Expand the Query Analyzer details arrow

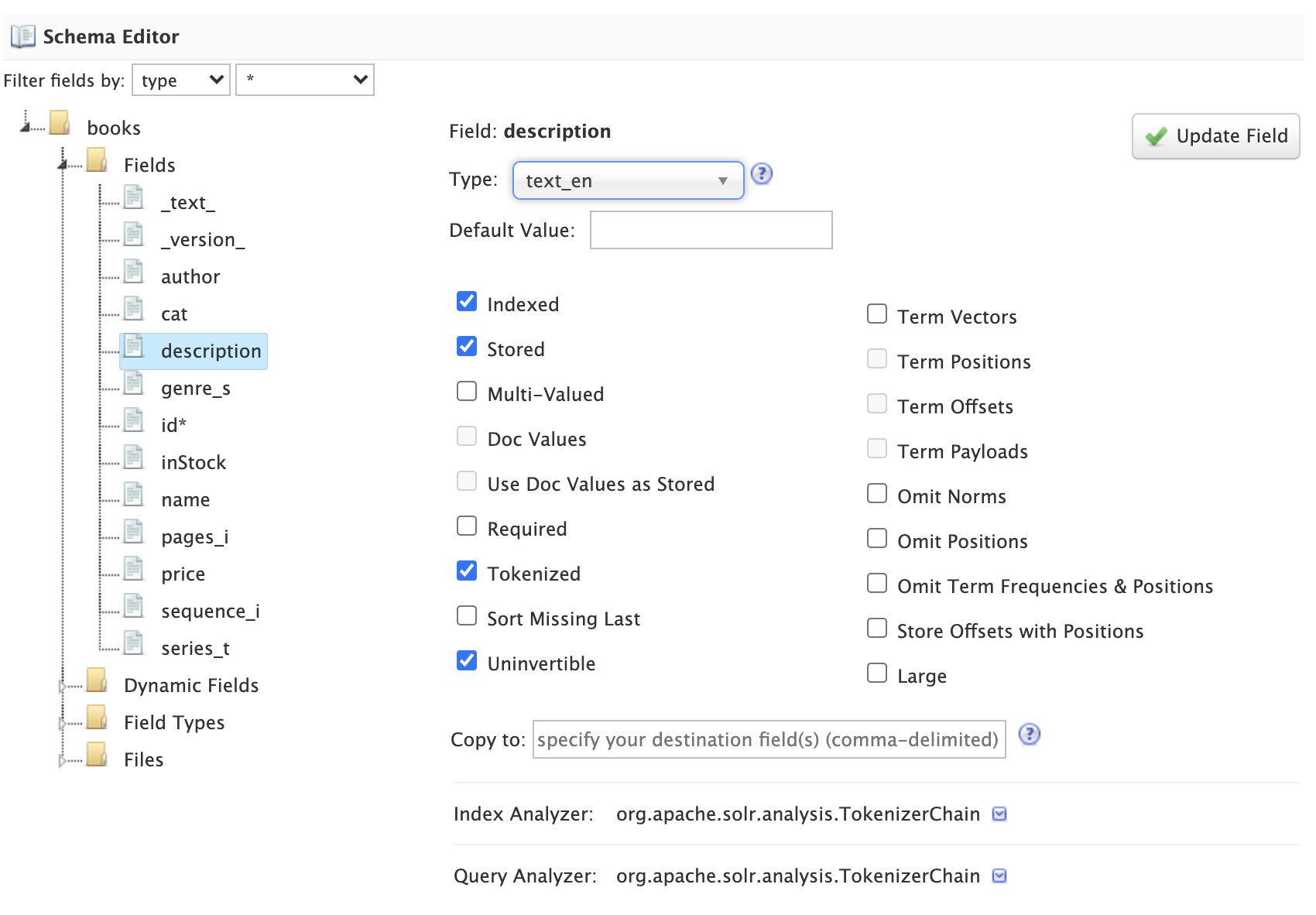999,876
